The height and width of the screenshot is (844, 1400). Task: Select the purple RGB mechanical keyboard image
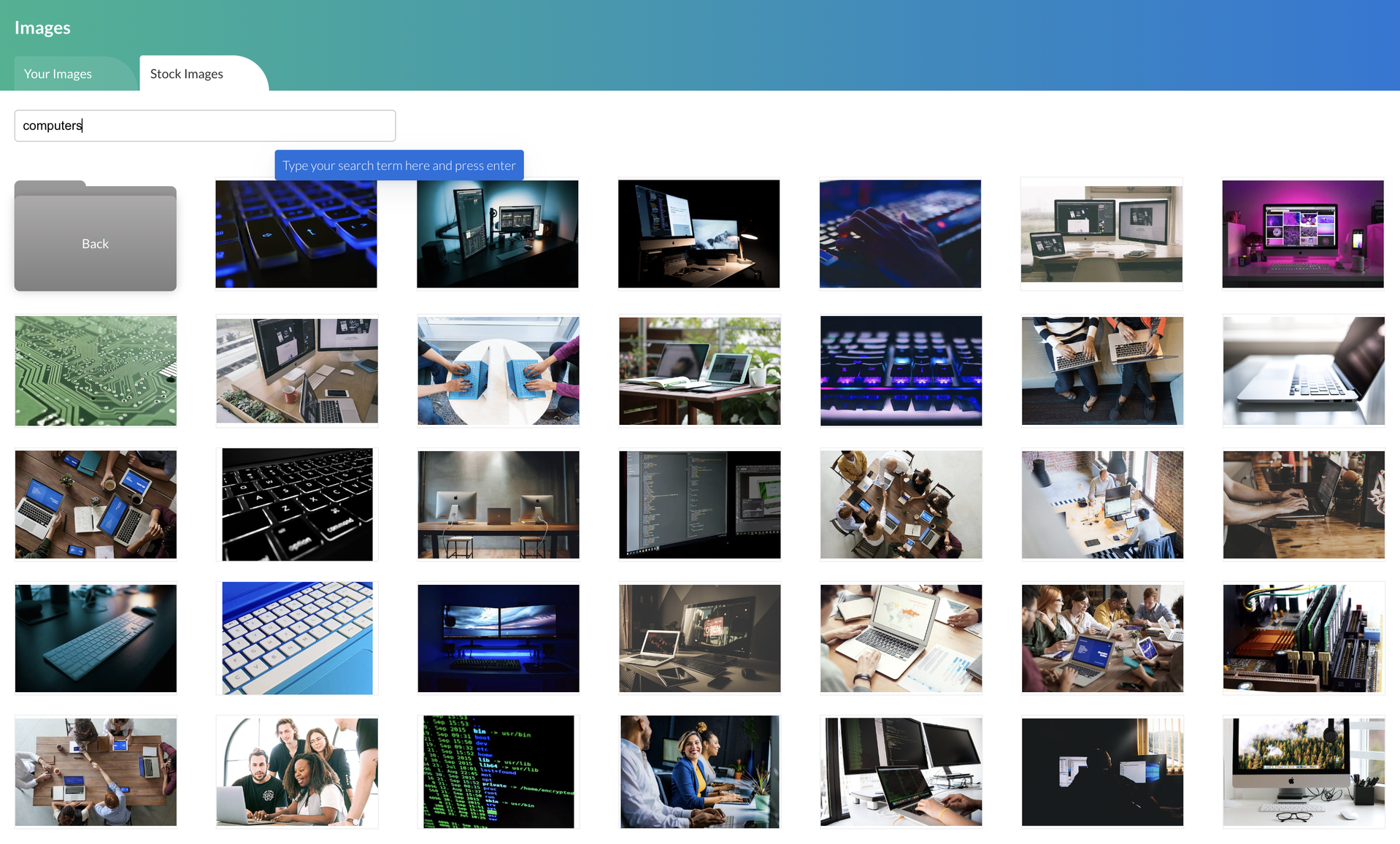[901, 371]
